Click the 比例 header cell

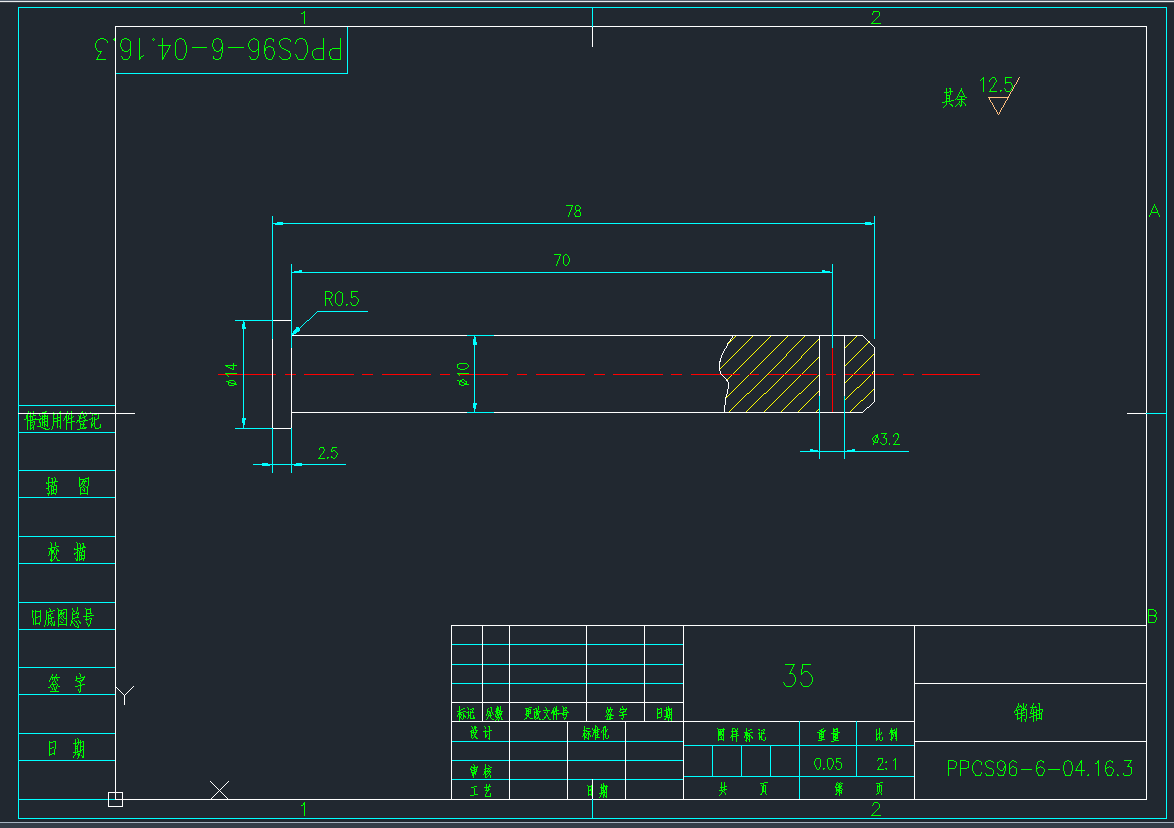886,734
